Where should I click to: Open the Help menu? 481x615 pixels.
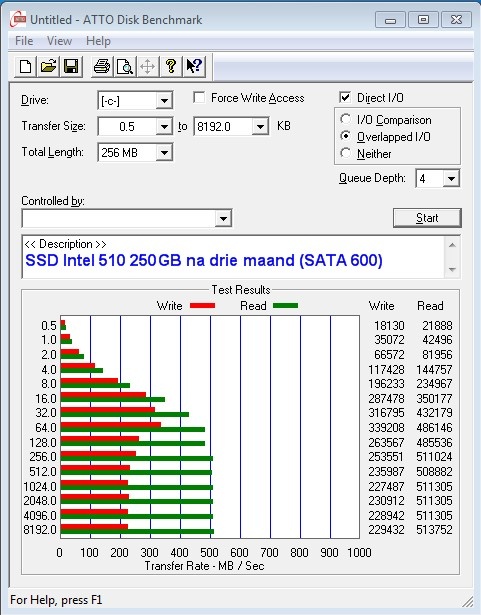[x=98, y=41]
